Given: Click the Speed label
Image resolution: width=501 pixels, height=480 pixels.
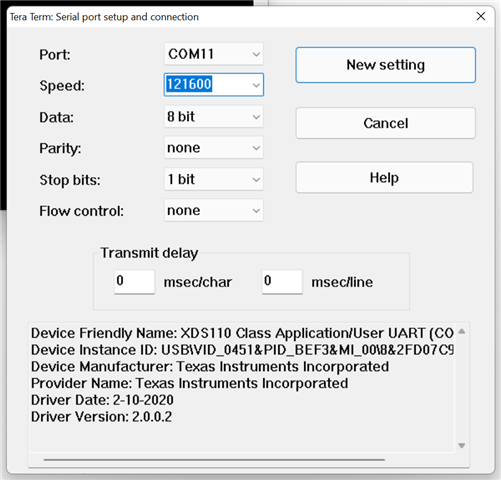Looking at the screenshot, I should point(62,86).
